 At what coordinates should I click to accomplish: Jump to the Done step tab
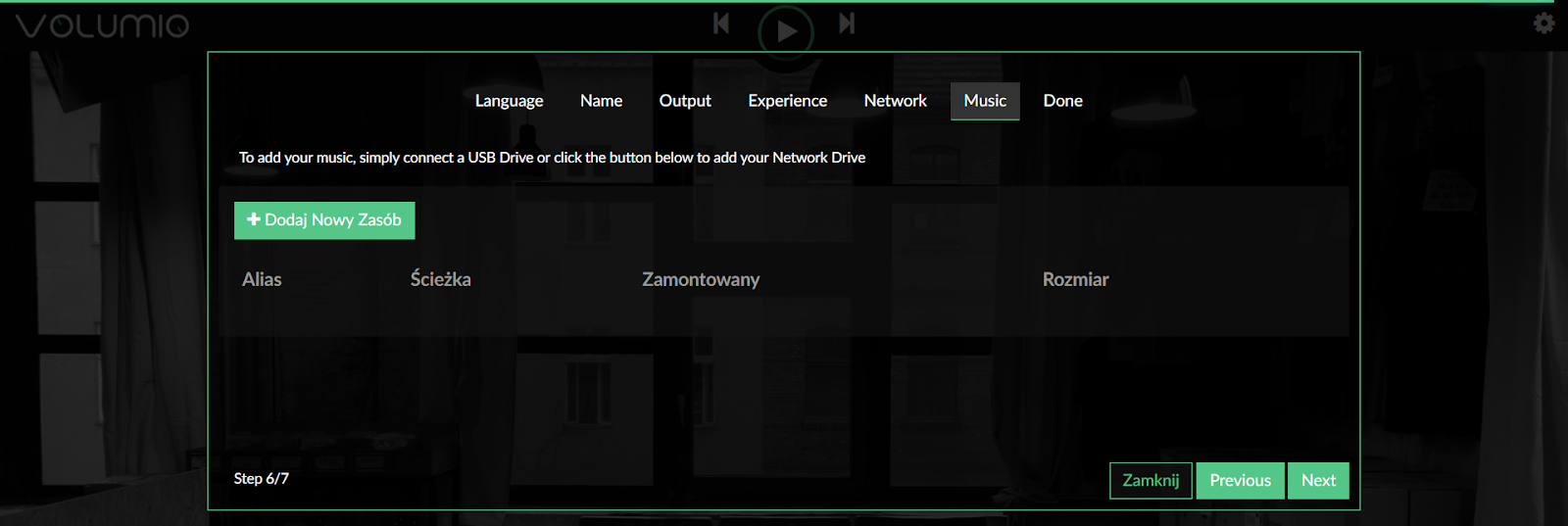coord(1063,101)
